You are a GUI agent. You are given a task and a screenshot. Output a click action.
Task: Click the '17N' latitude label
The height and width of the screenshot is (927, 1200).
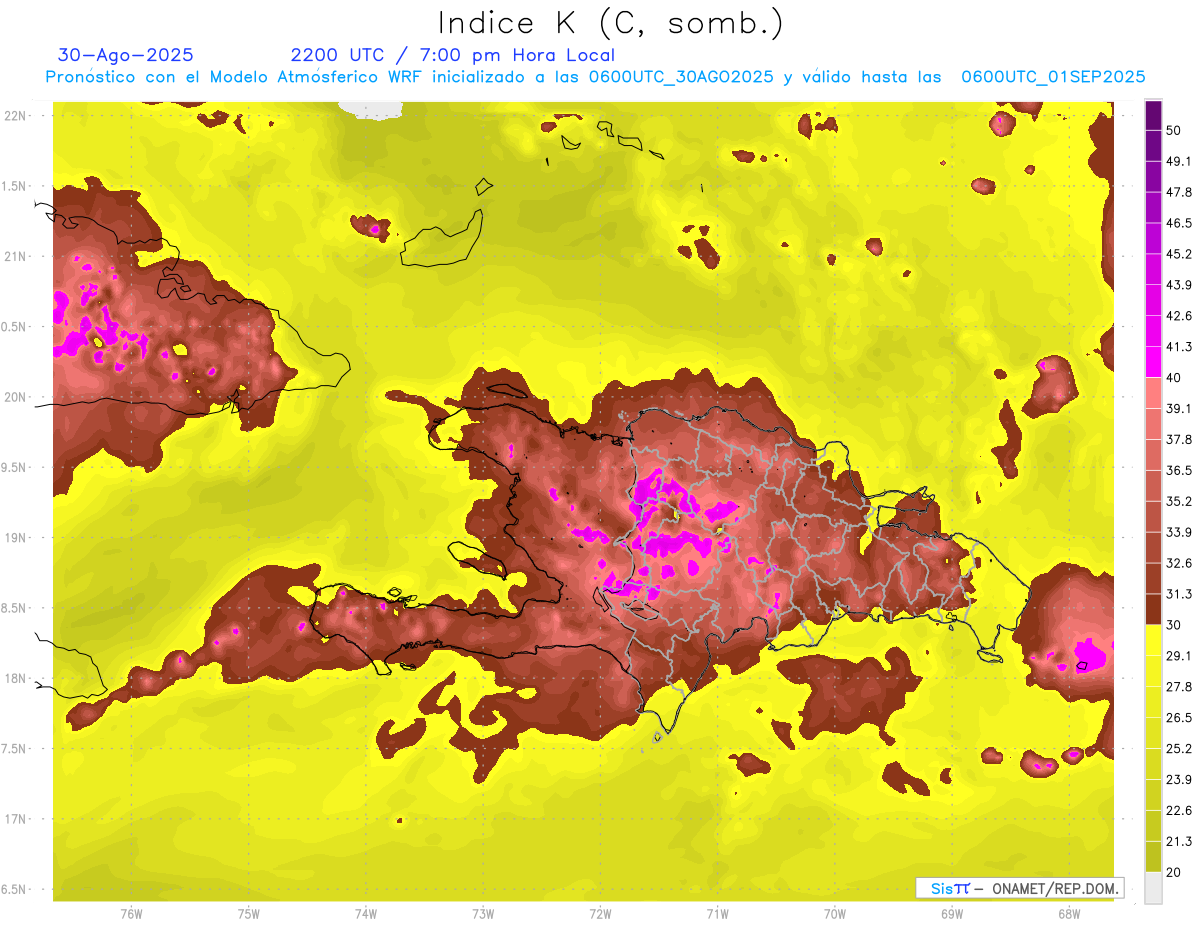(x=15, y=819)
